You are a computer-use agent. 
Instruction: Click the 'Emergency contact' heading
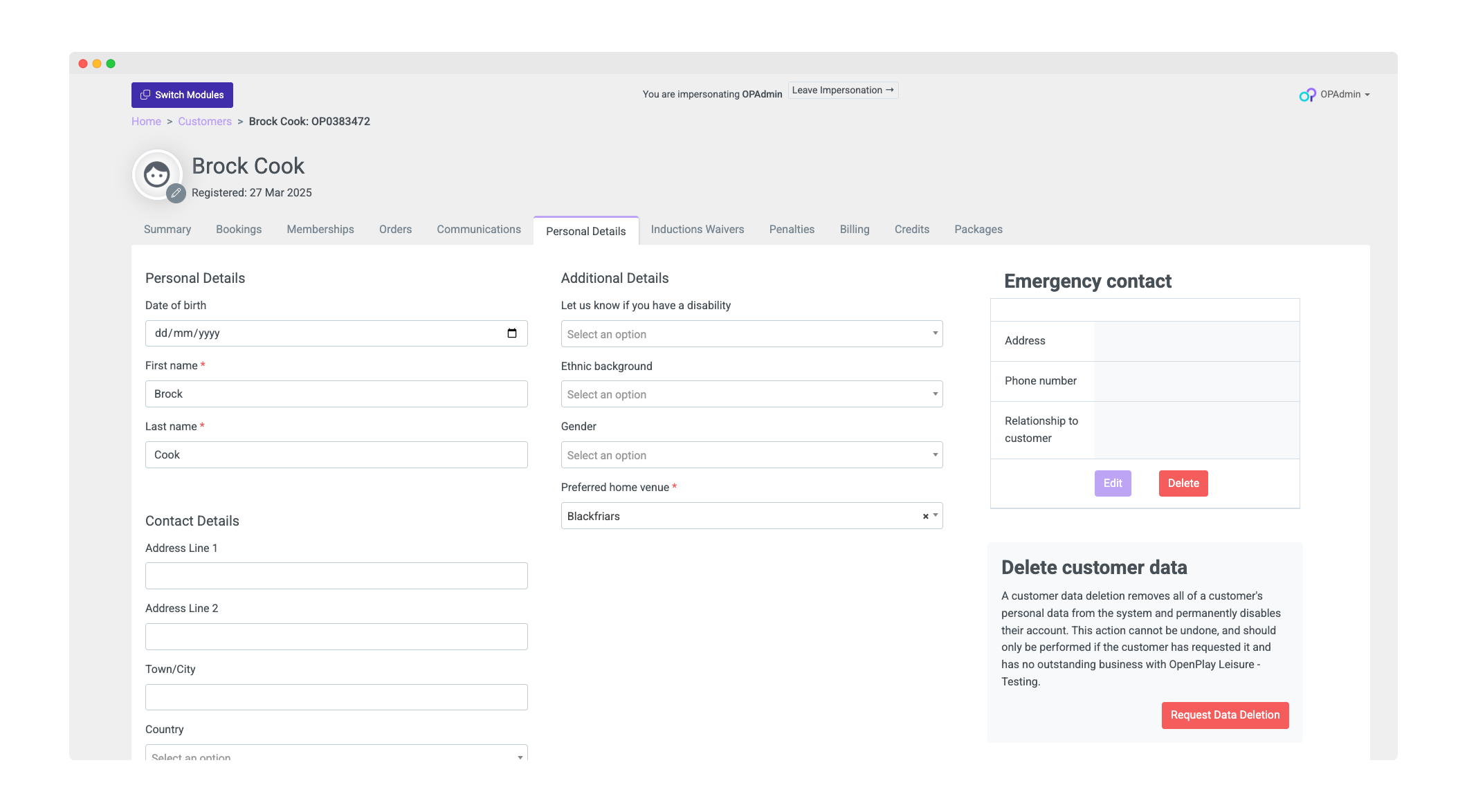tap(1087, 282)
